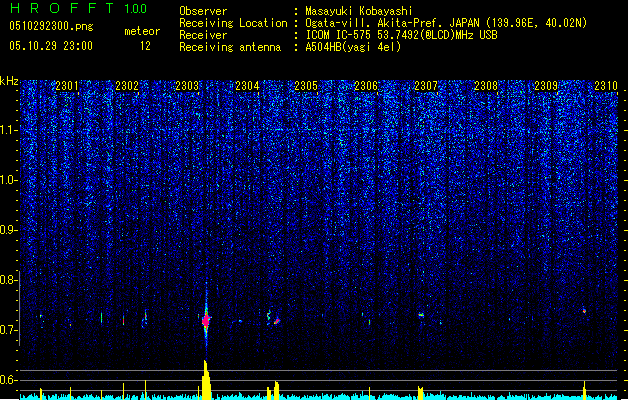629x400 pixels.
Task: Click the green 'meteor' count label
Action: (142, 31)
